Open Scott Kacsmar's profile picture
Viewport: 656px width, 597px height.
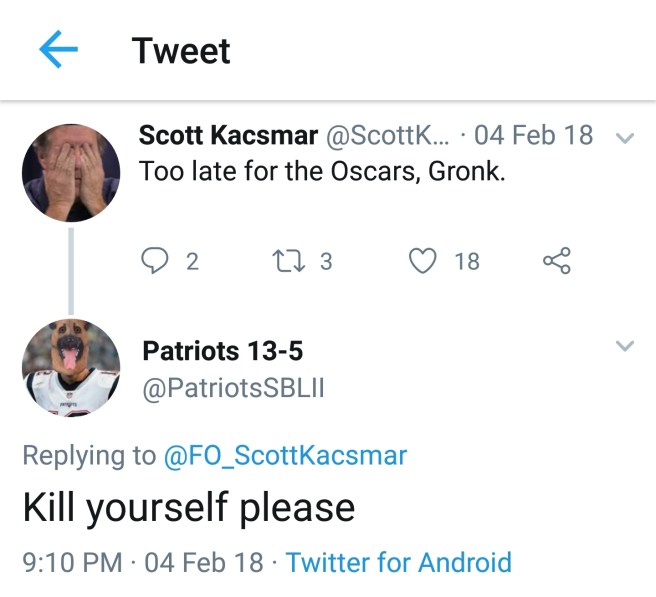click(71, 172)
